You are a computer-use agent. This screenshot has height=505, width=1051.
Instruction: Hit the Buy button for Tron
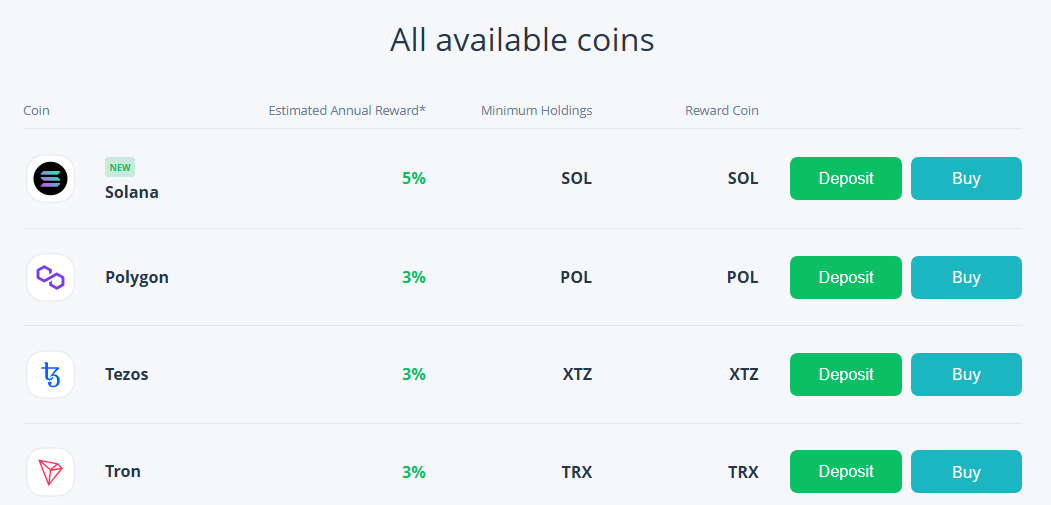(966, 471)
